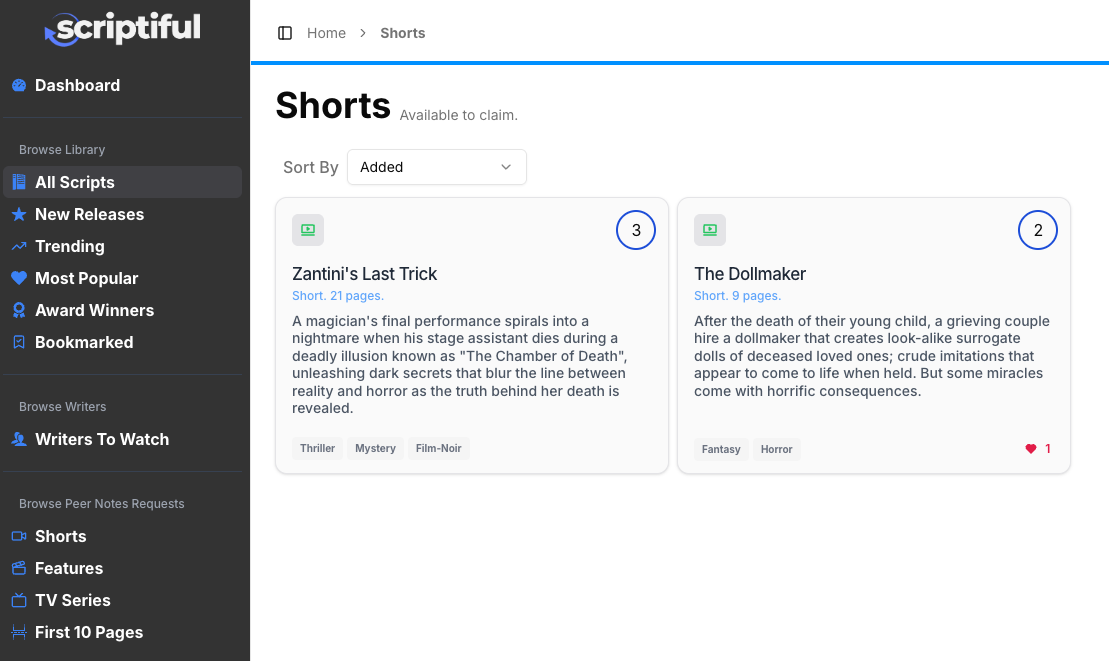Click the Trending chart icon
The image size is (1109, 661).
pyautogui.click(x=18, y=246)
